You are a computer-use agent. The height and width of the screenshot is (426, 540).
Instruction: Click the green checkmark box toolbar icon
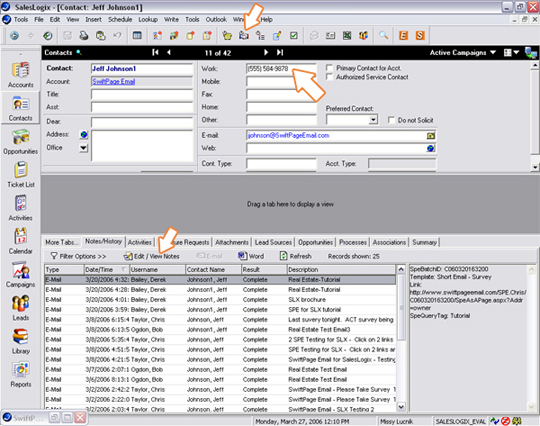point(294,35)
